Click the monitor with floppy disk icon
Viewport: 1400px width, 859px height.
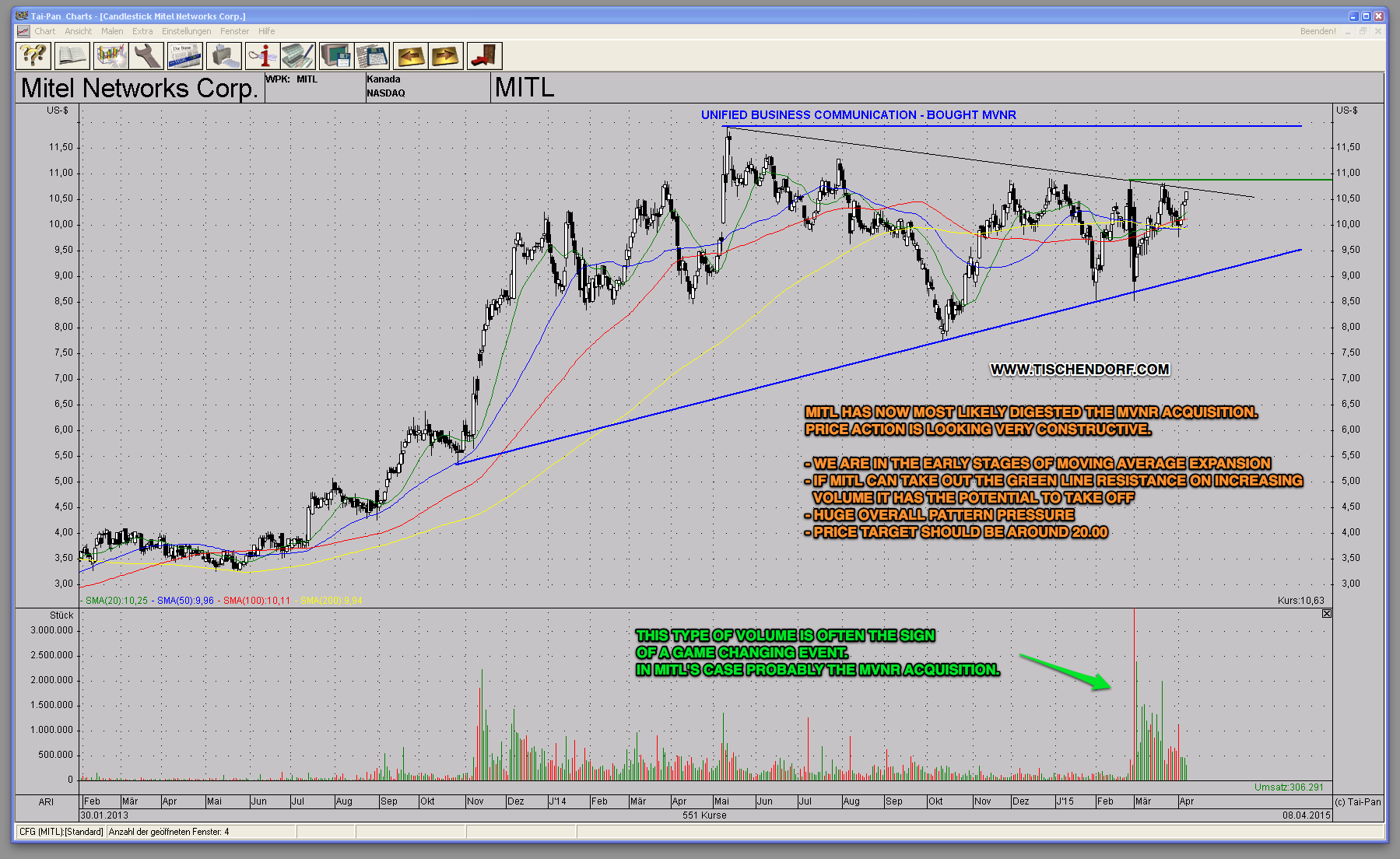(336, 56)
